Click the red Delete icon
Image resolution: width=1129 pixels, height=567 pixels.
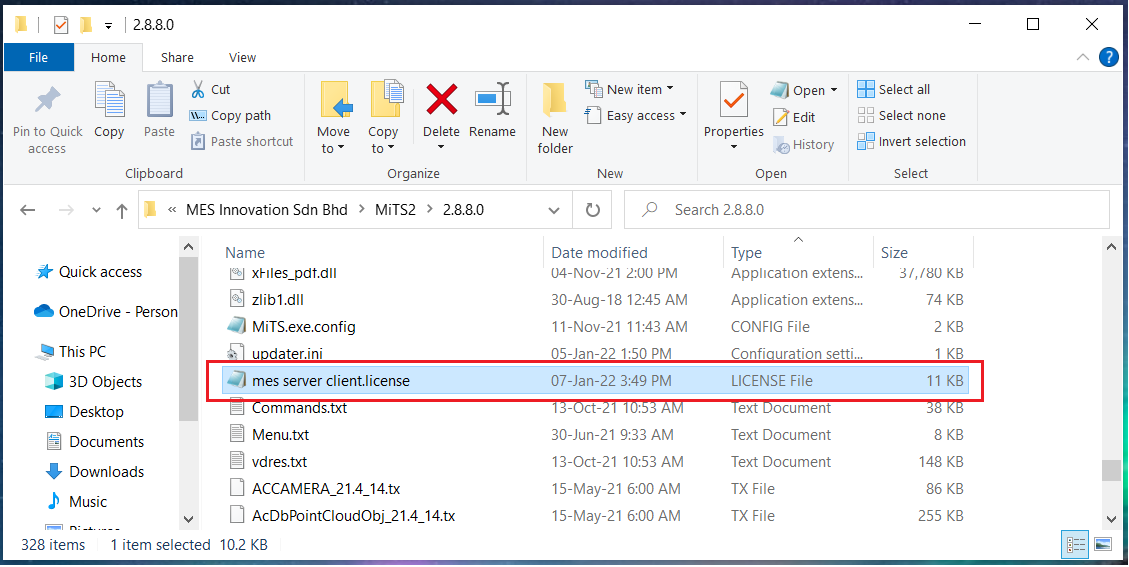[x=441, y=99]
